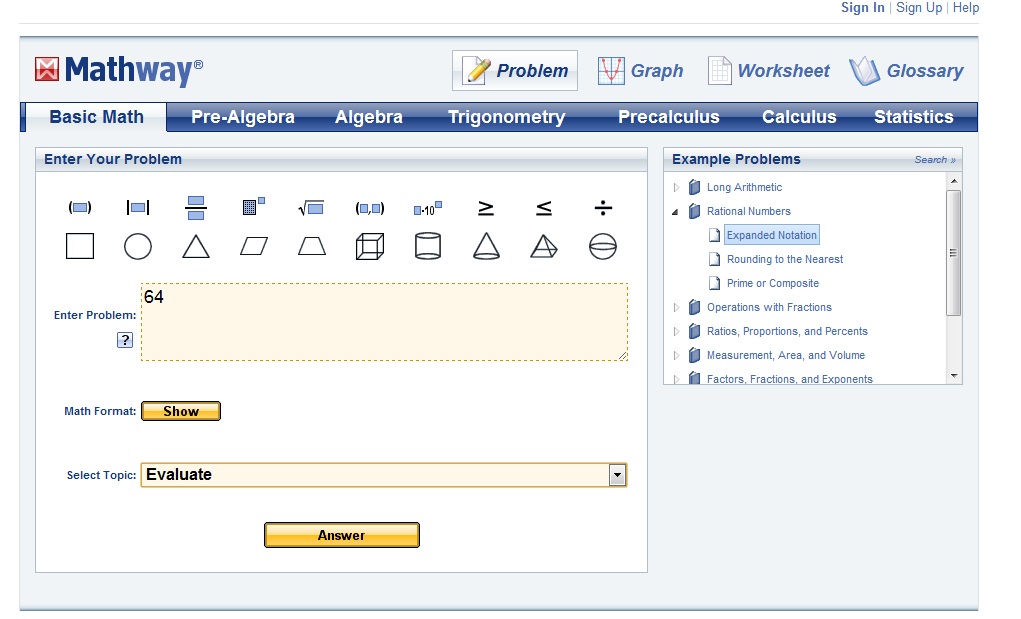Switch to Calculus tab

point(799,117)
